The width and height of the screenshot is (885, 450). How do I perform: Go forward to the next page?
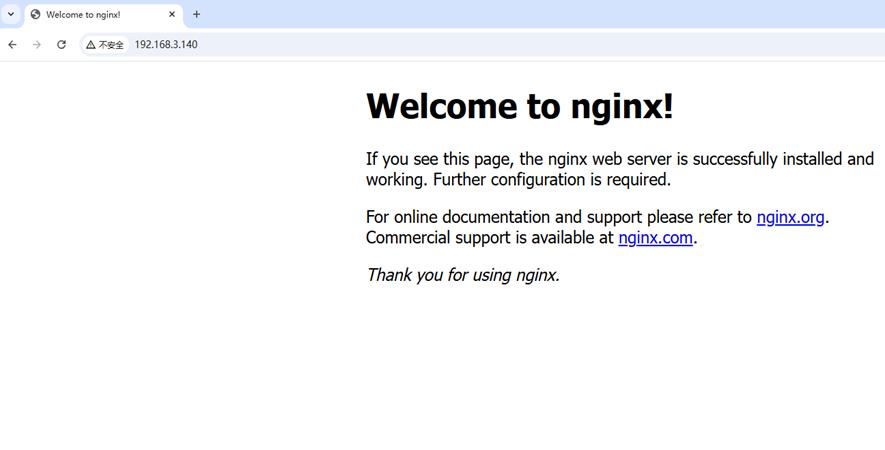pos(37,45)
